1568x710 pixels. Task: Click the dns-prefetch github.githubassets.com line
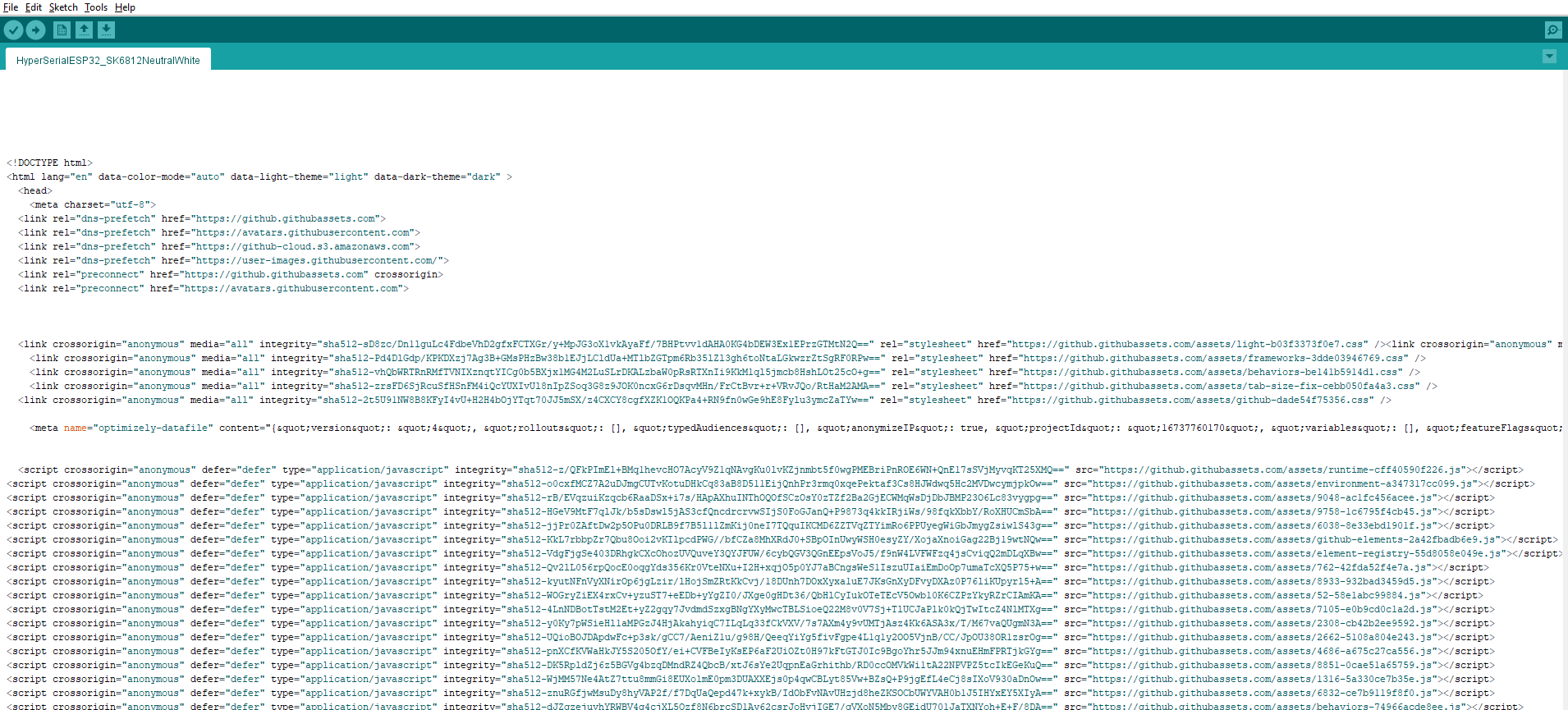click(202, 219)
